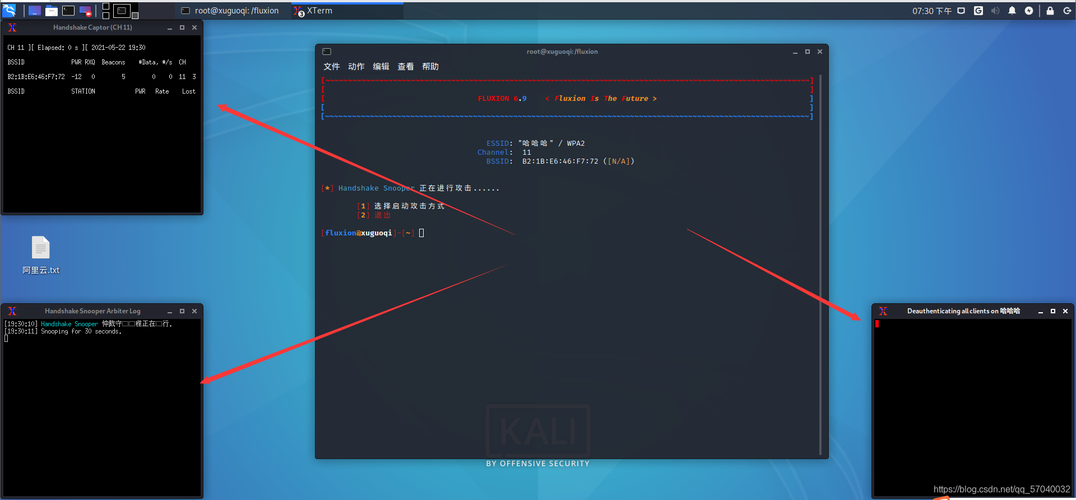Minimize the Handshake Captor window

click(x=169, y=27)
